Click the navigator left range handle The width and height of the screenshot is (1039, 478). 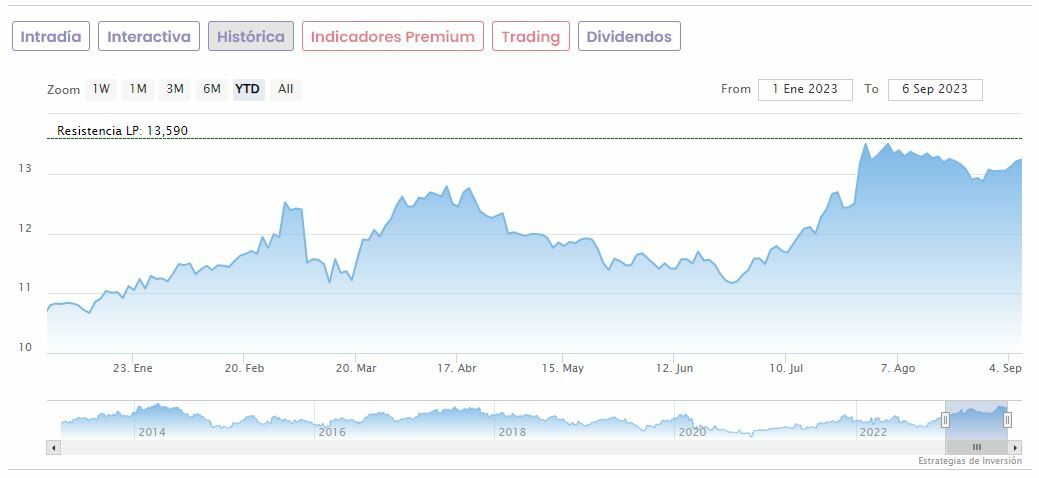pos(945,420)
